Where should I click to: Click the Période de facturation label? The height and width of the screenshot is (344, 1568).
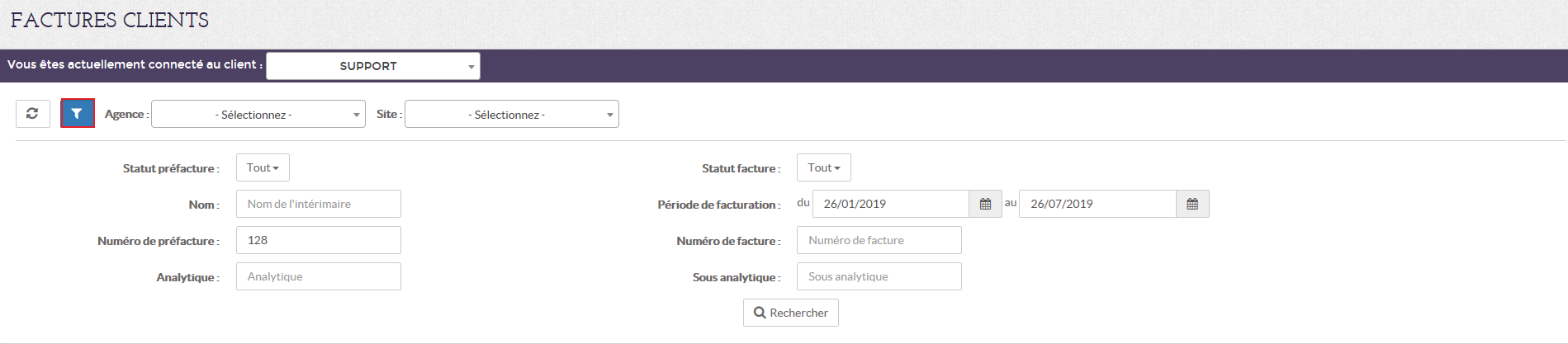coord(719,205)
